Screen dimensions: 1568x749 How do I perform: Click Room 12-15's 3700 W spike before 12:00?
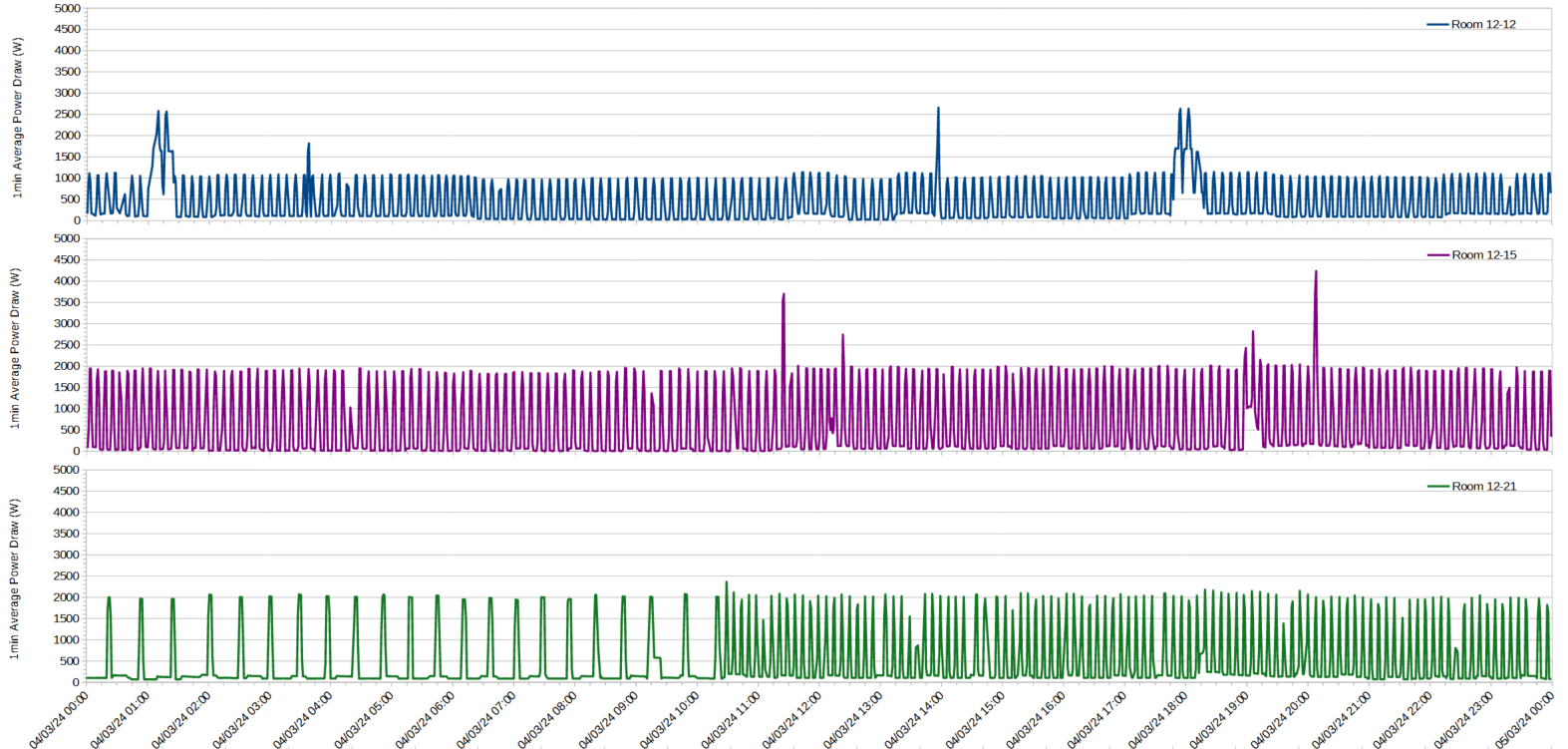[784, 296]
